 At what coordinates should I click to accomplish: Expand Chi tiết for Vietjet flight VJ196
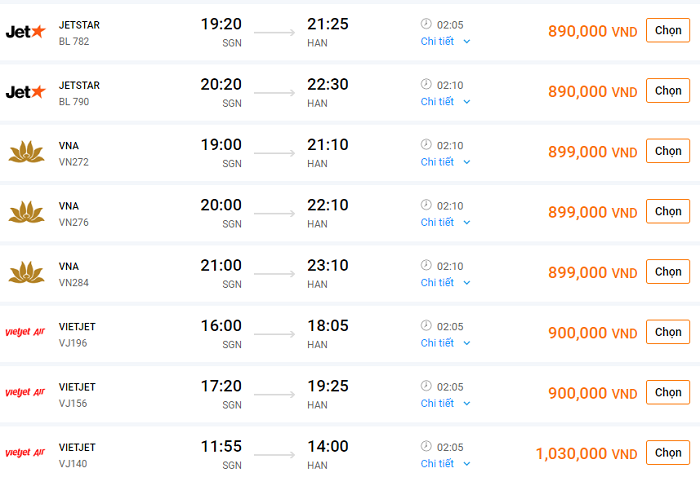point(445,343)
